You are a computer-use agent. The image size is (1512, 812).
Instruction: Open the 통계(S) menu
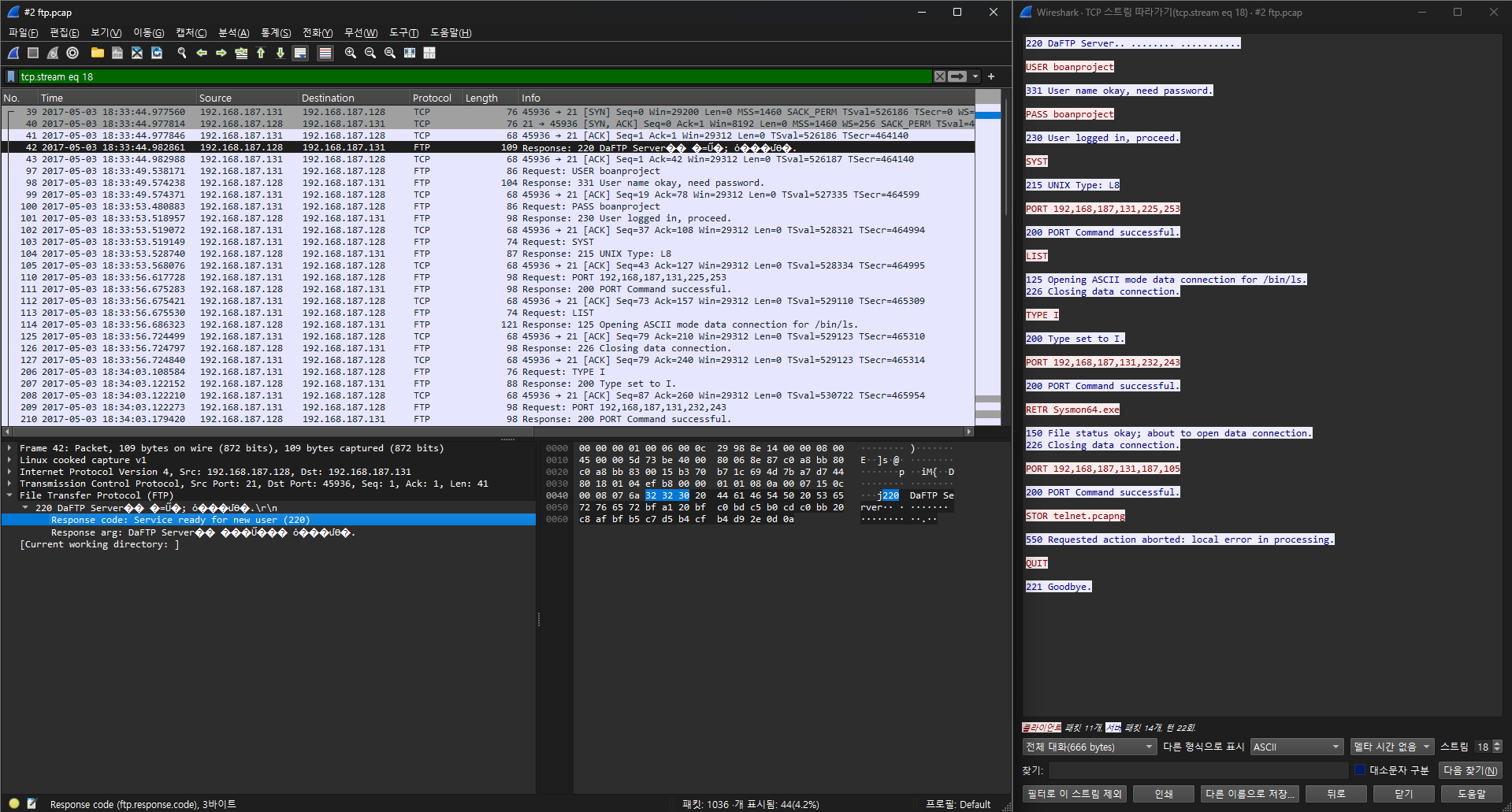click(x=276, y=32)
